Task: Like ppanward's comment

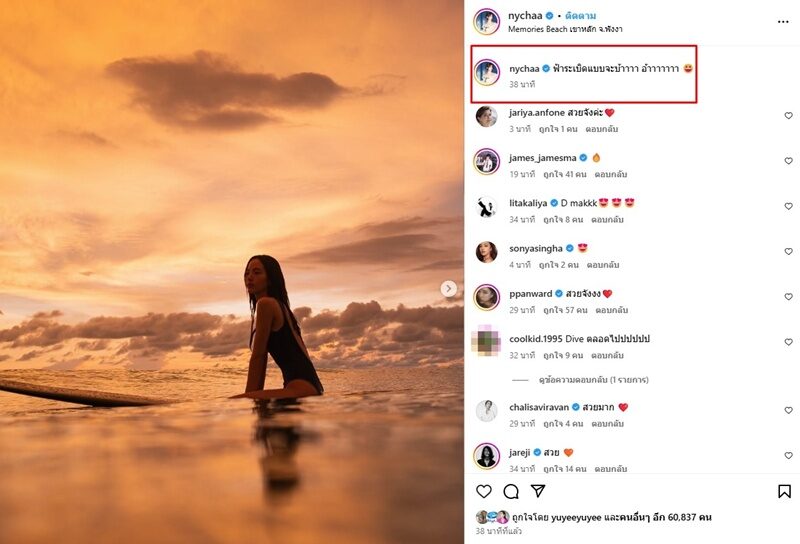Action: click(x=788, y=297)
